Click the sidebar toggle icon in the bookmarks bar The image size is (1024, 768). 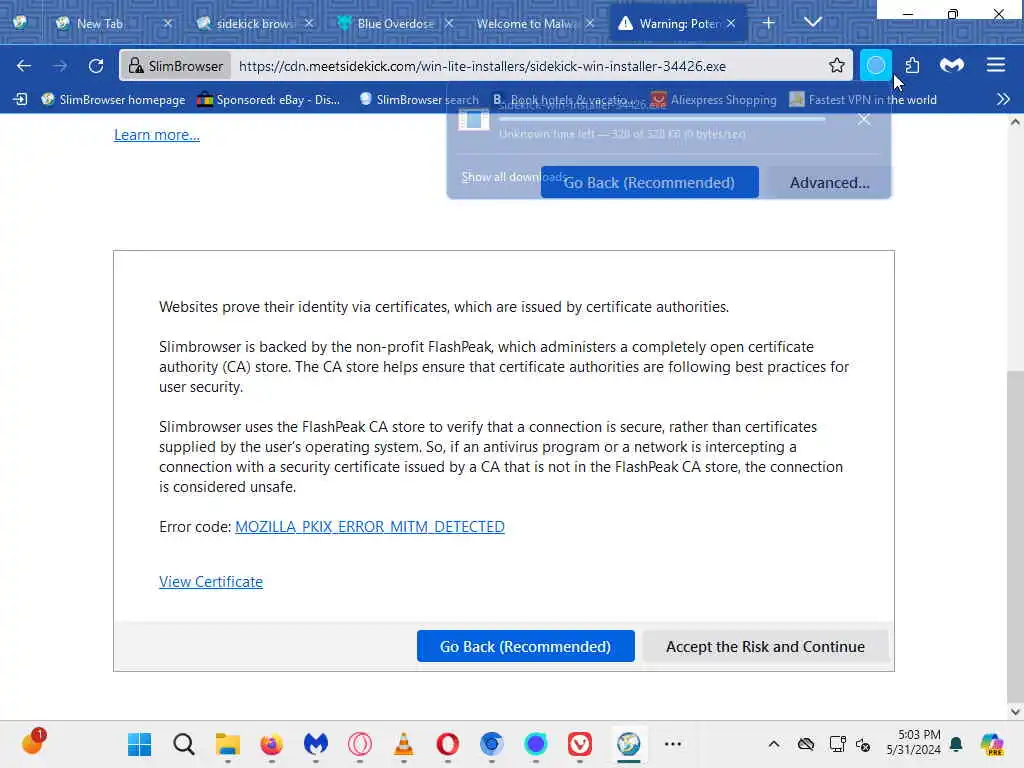(20, 99)
